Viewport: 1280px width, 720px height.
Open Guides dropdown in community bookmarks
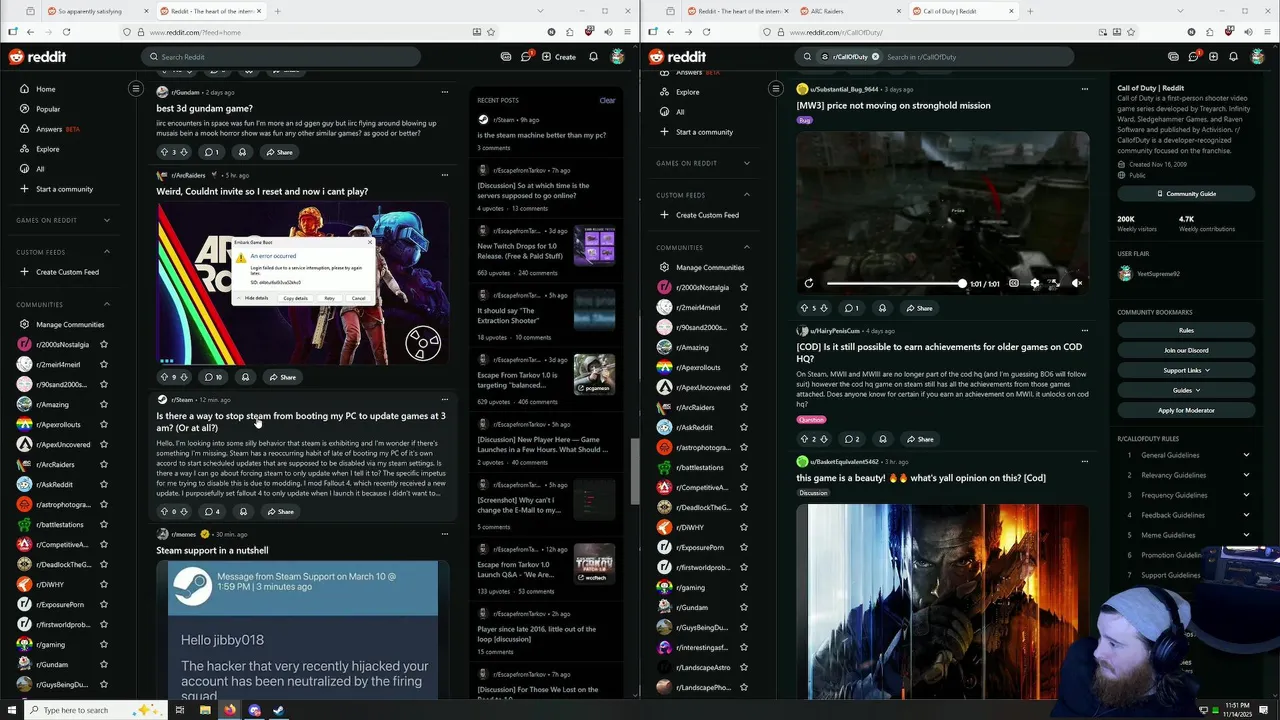[x=1186, y=390]
